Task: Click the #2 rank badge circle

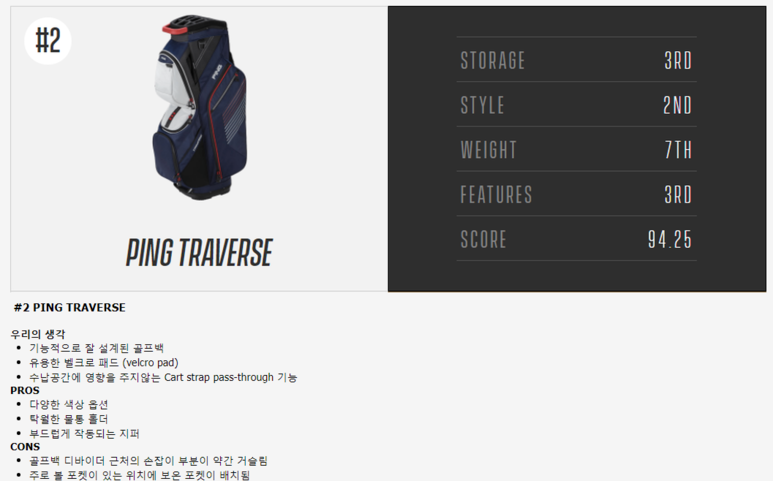Action: point(48,41)
